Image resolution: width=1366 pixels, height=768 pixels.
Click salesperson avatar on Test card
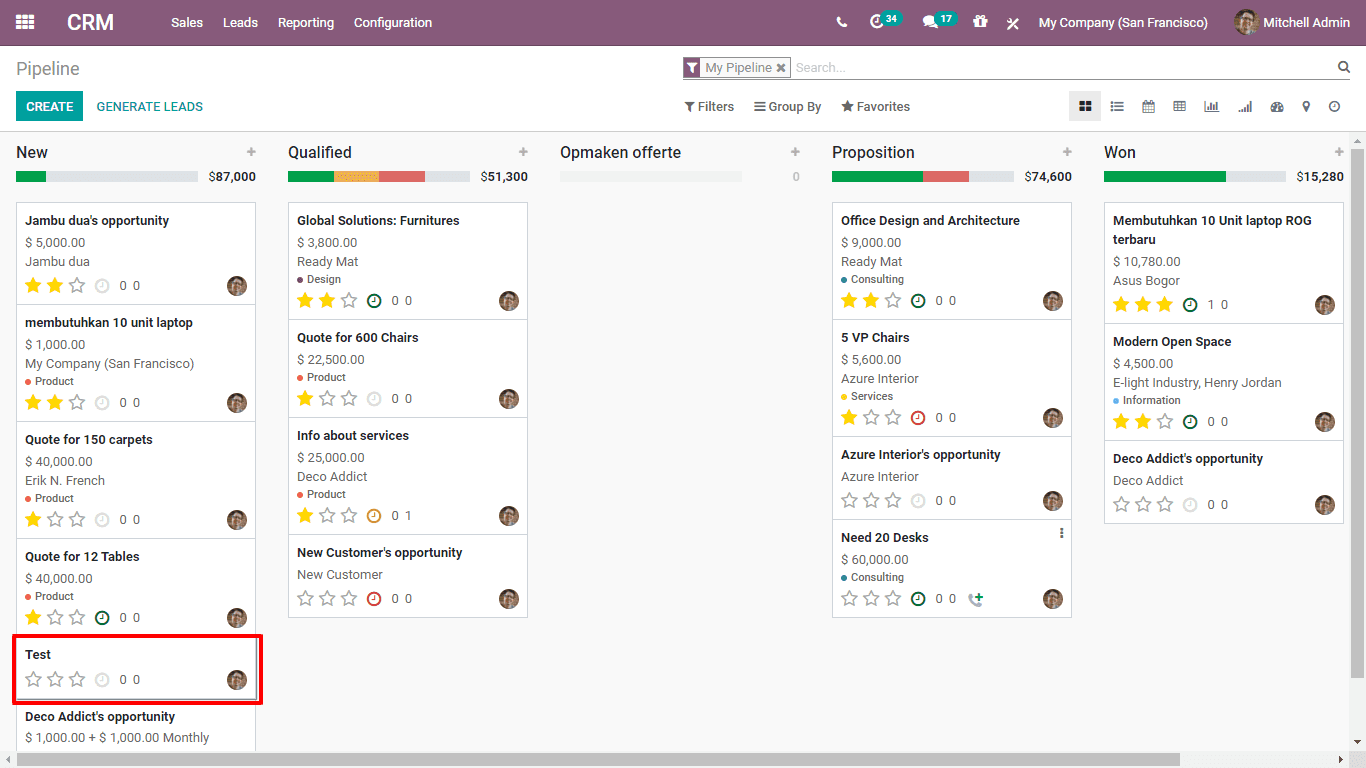[x=237, y=680]
